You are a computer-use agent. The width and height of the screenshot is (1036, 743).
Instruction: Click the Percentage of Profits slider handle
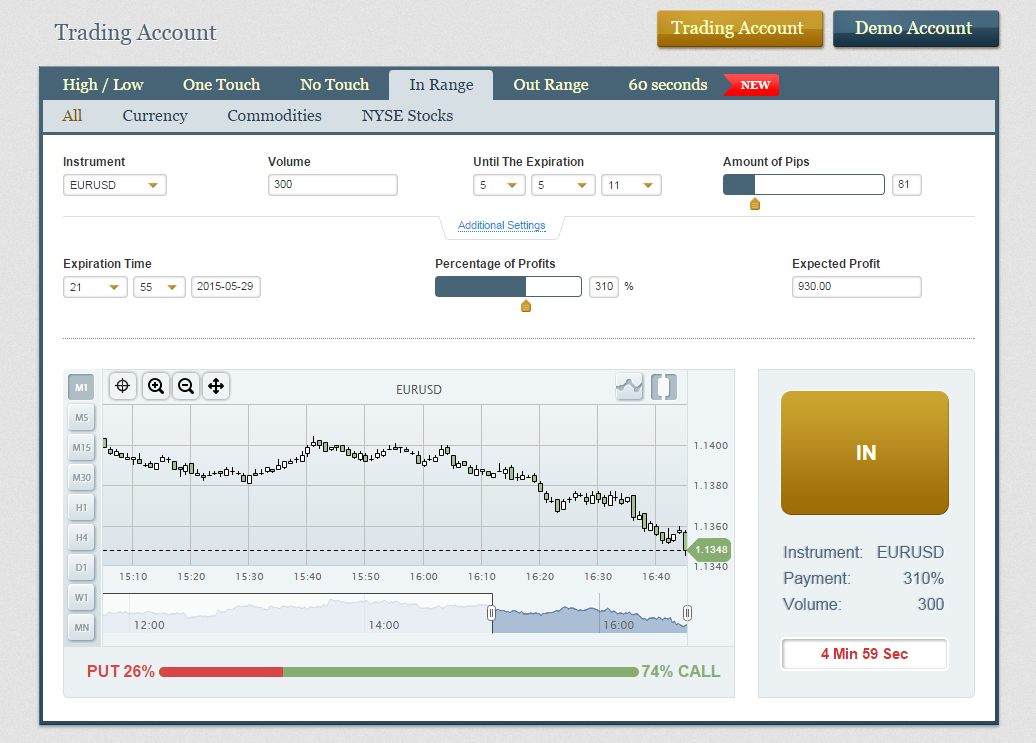526,306
